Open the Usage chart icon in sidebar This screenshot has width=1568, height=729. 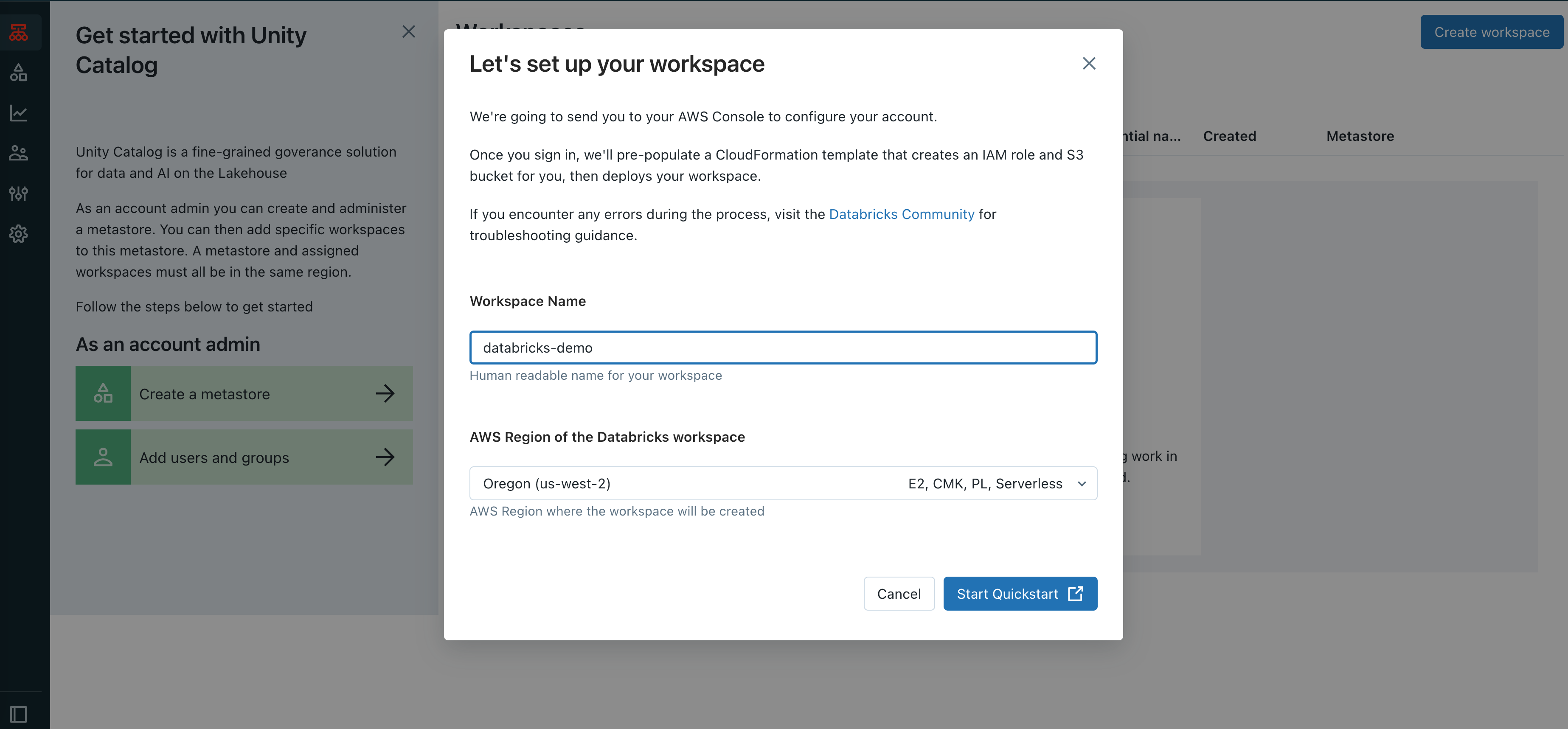18,113
